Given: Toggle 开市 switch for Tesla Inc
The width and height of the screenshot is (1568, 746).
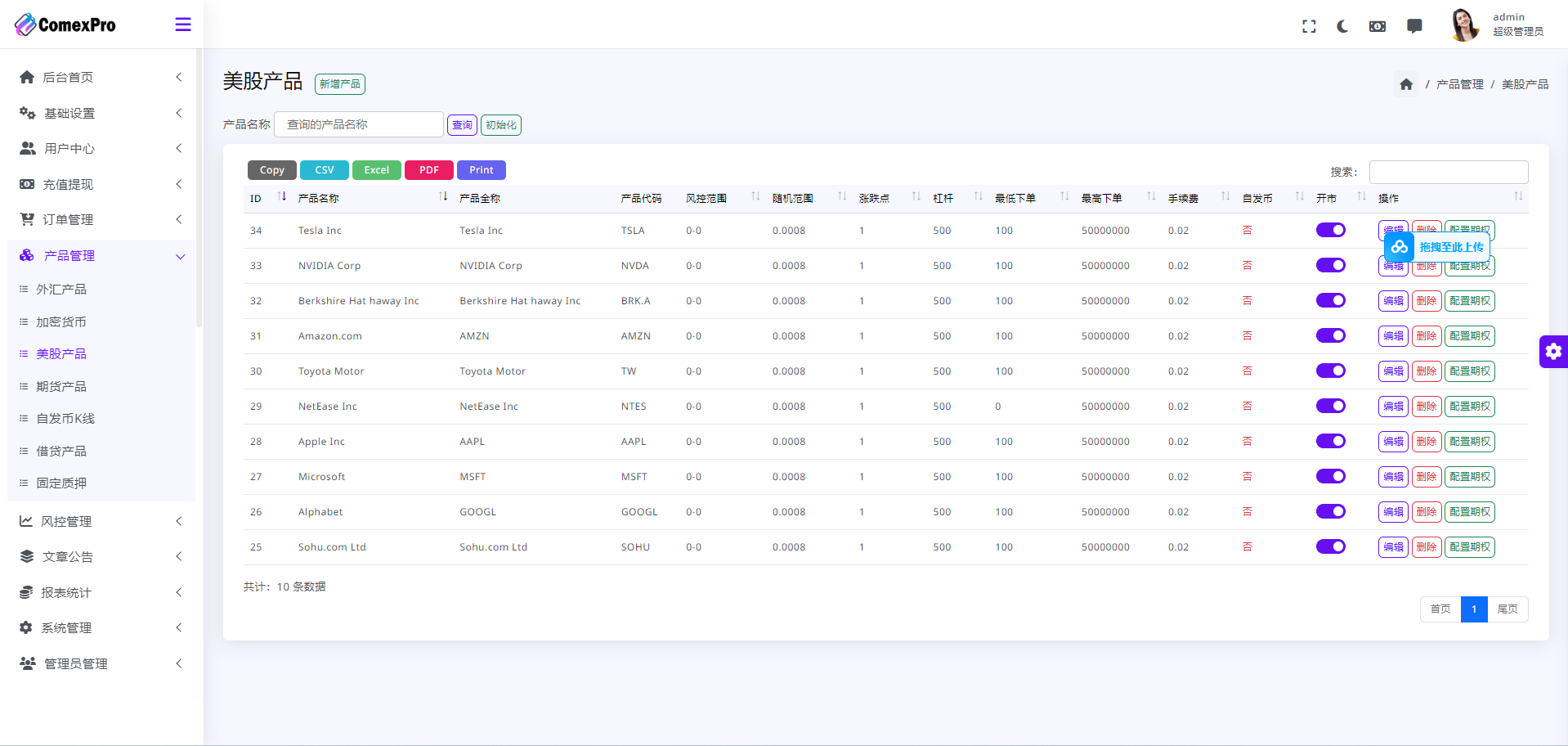Looking at the screenshot, I should (x=1331, y=230).
